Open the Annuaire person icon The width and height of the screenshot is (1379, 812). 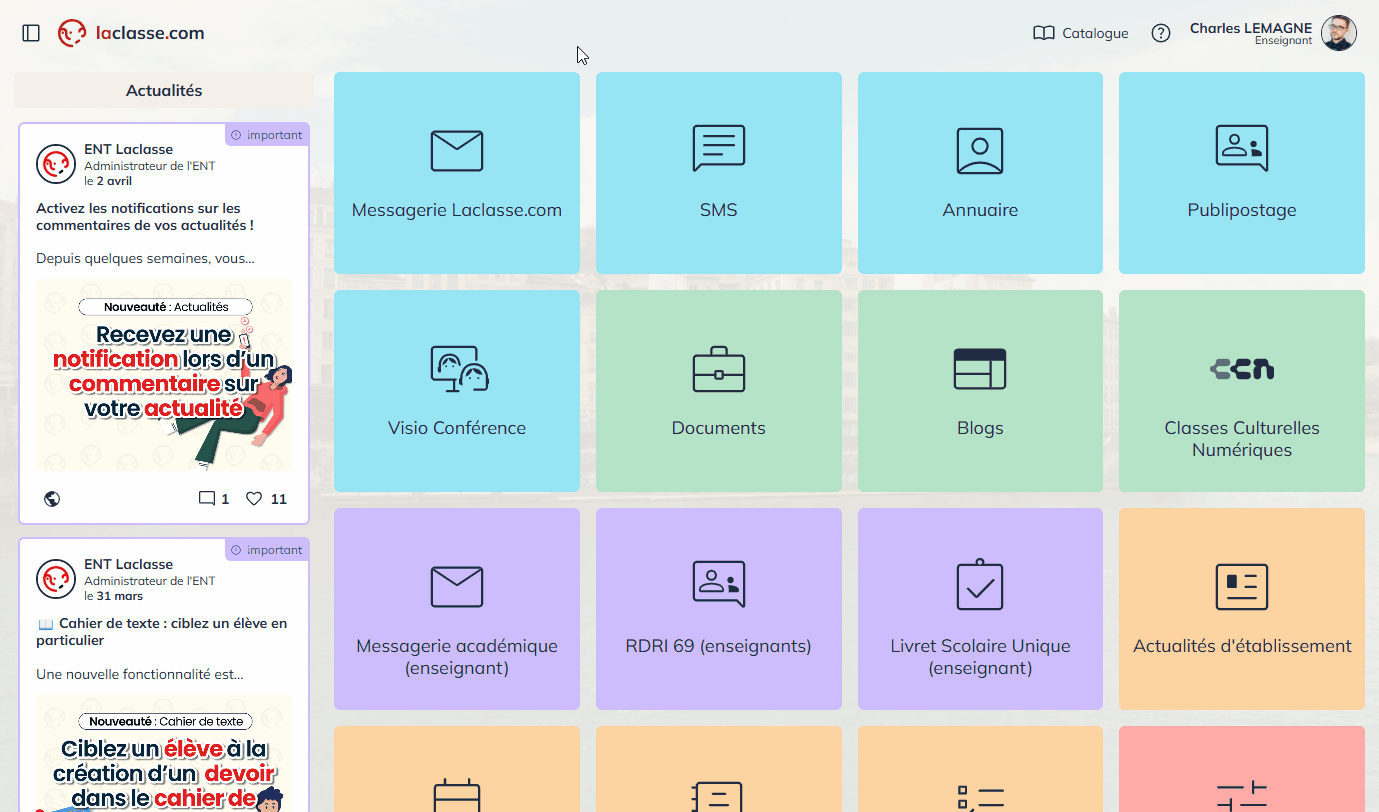click(980, 151)
